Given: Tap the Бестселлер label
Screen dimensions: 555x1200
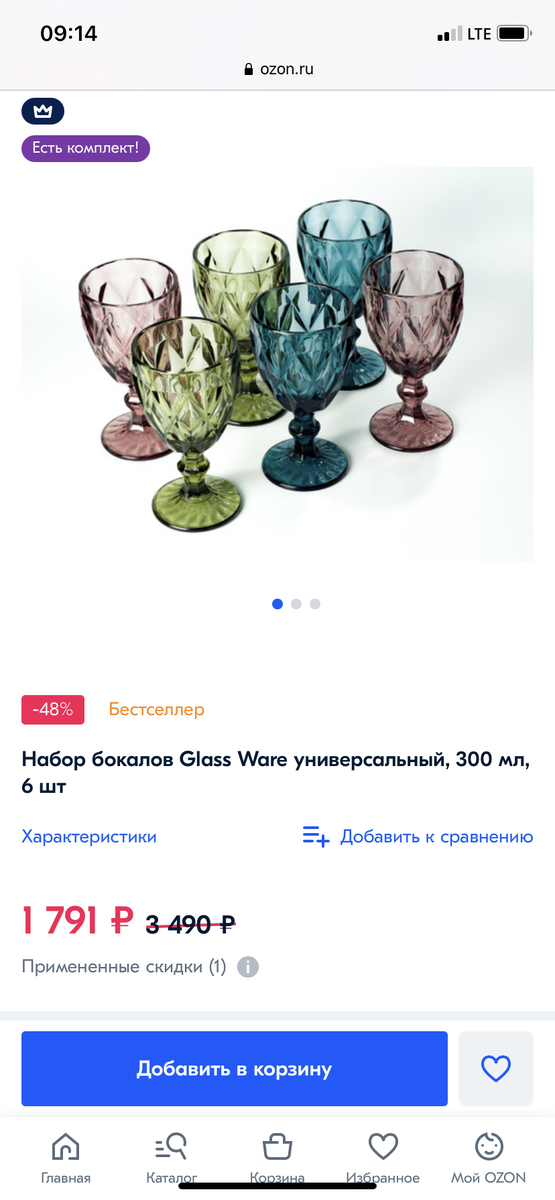Looking at the screenshot, I should tap(156, 709).
